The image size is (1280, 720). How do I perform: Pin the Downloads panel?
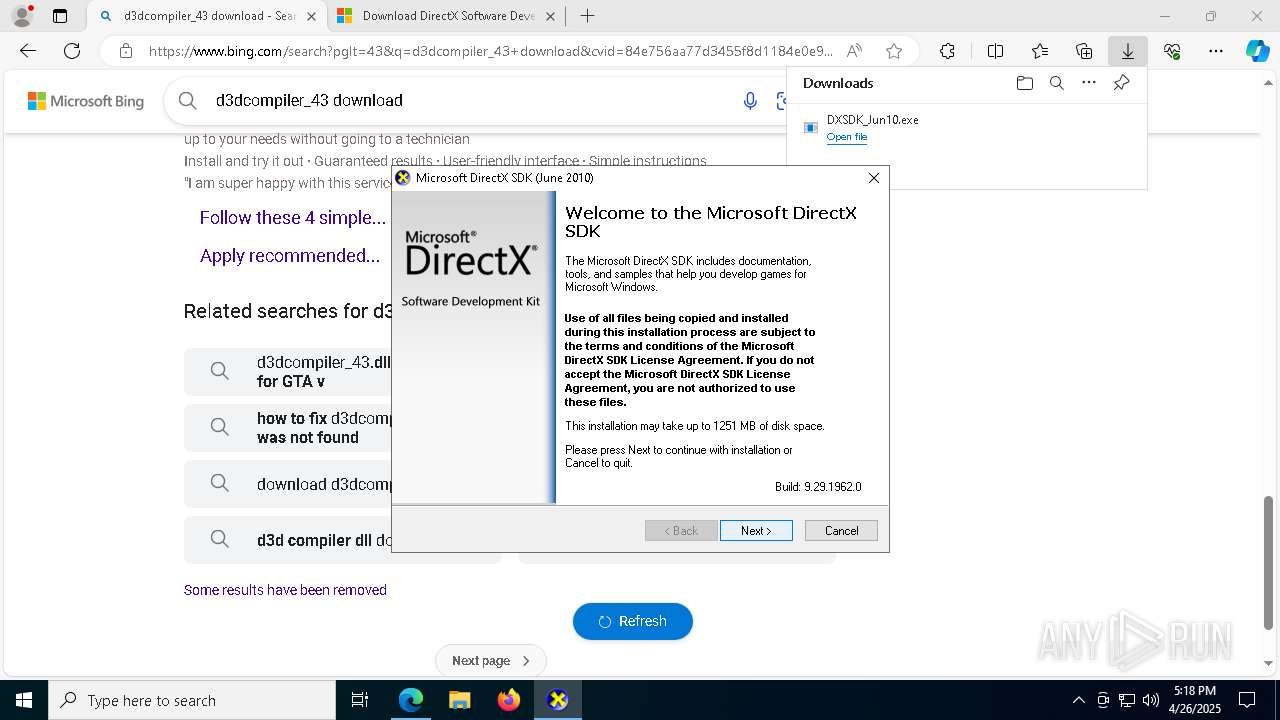click(x=1121, y=83)
